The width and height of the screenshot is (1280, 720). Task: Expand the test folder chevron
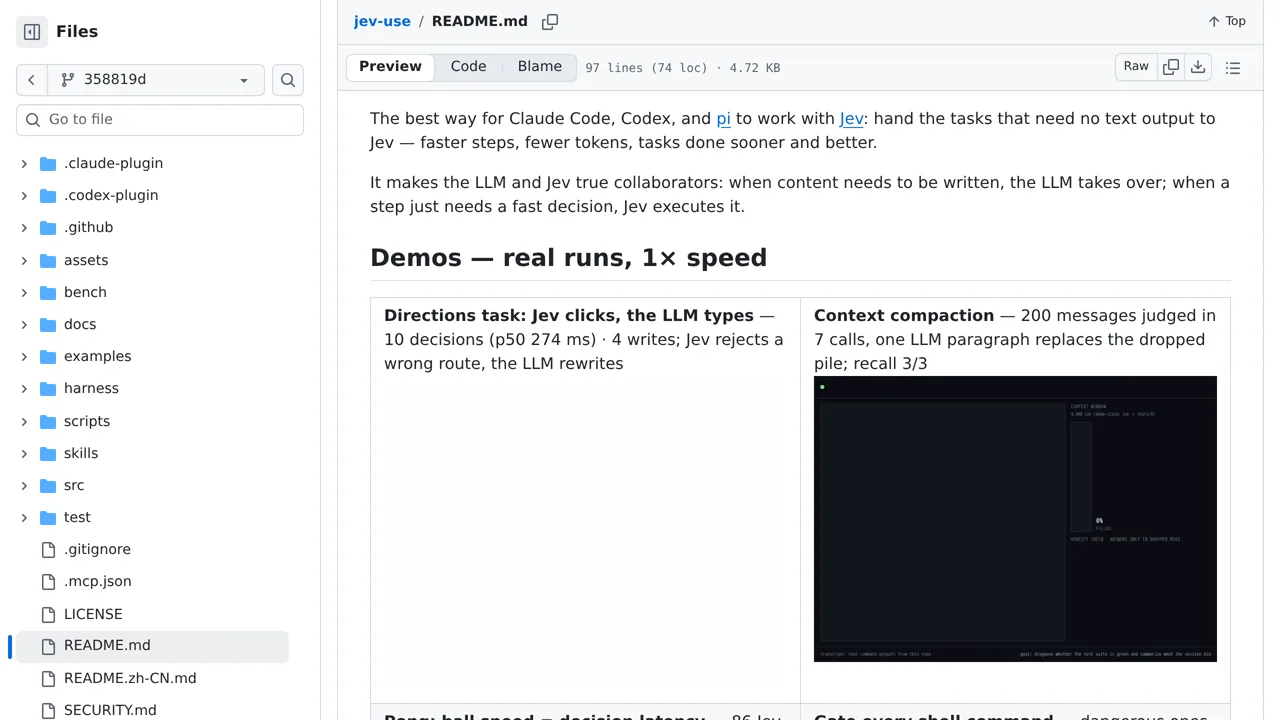tap(24, 517)
